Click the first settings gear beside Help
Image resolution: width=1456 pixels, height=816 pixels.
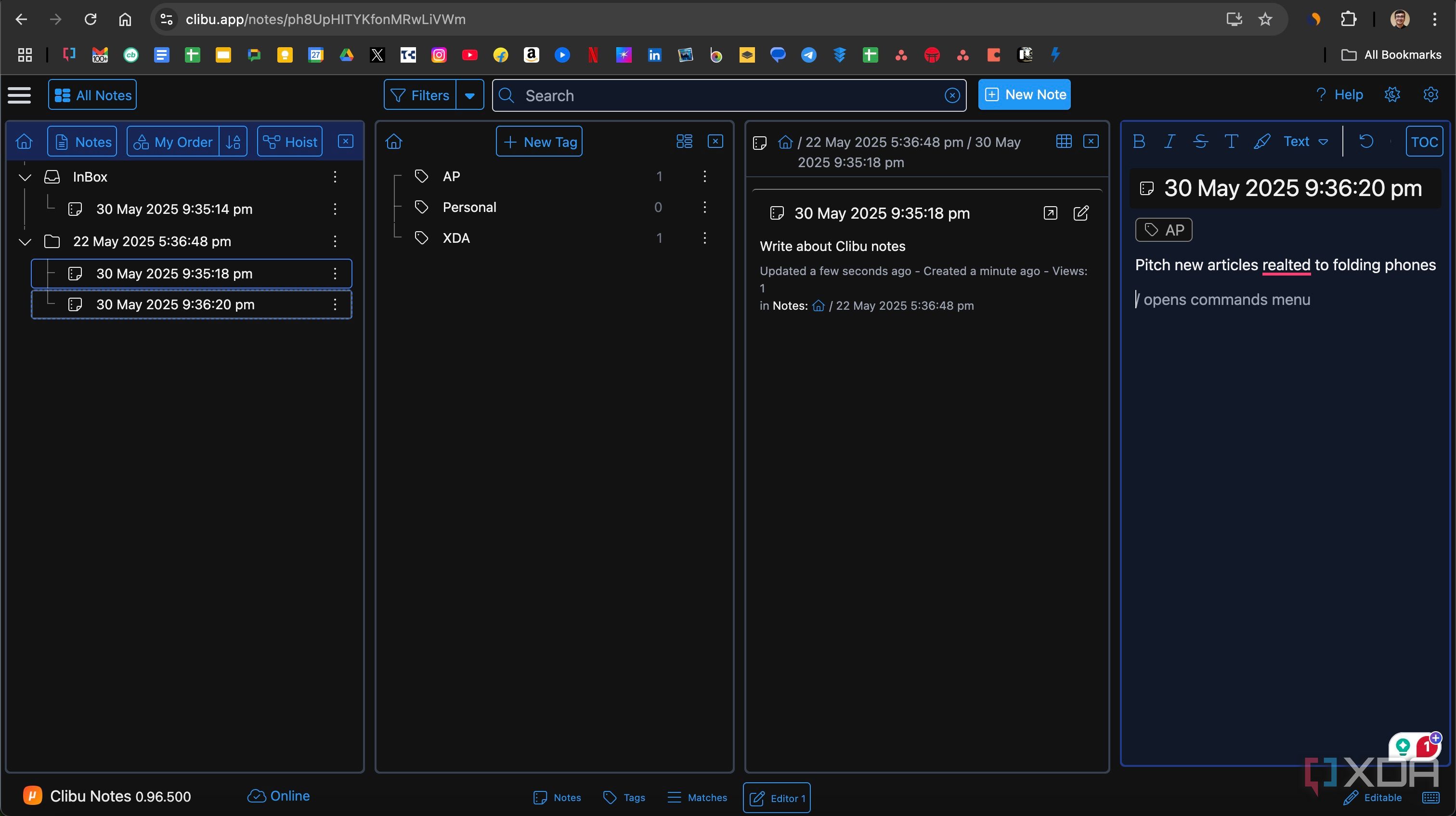point(1392,94)
